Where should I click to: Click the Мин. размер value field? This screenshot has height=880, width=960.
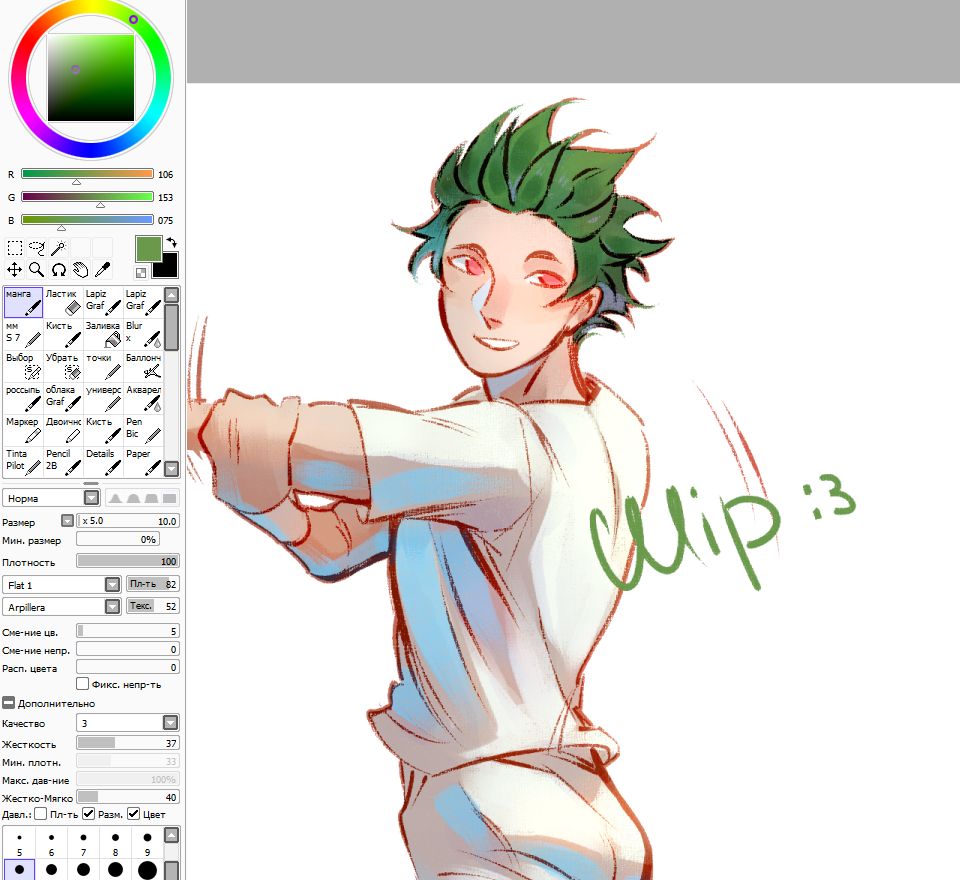click(118, 540)
